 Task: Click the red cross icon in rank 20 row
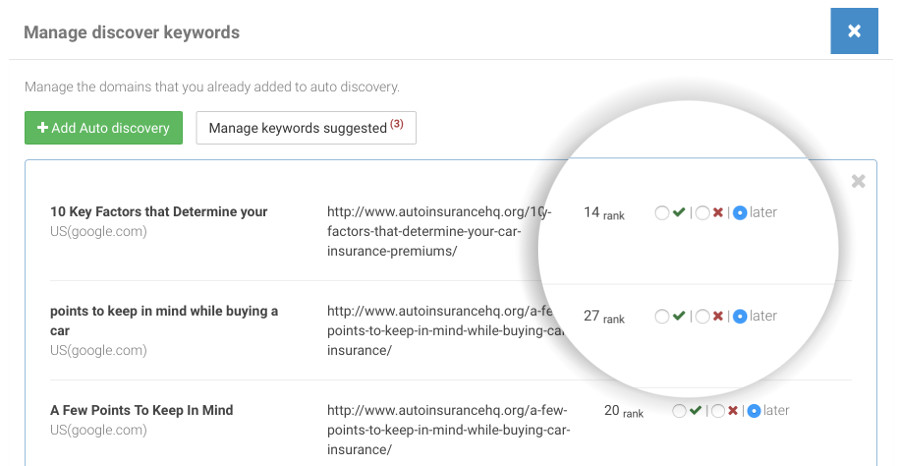[x=734, y=411]
